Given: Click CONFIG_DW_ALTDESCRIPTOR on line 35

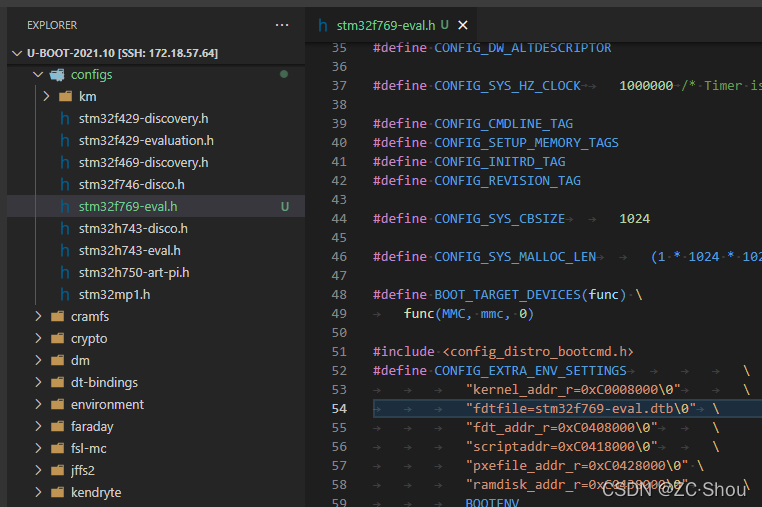Looking at the screenshot, I should click(522, 48).
